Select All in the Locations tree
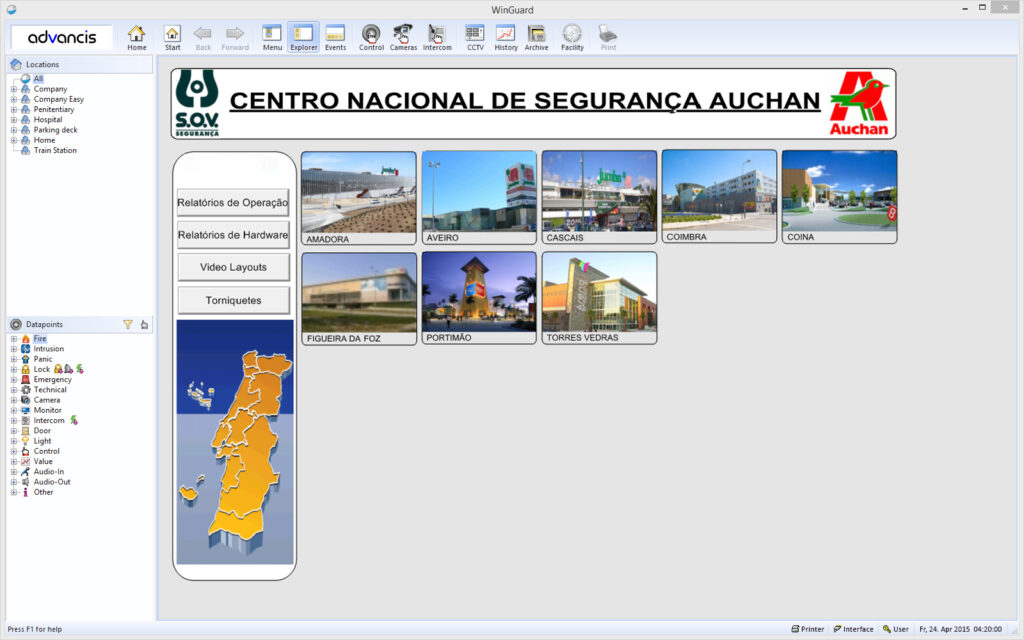The height and width of the screenshot is (640, 1024). 39,78
